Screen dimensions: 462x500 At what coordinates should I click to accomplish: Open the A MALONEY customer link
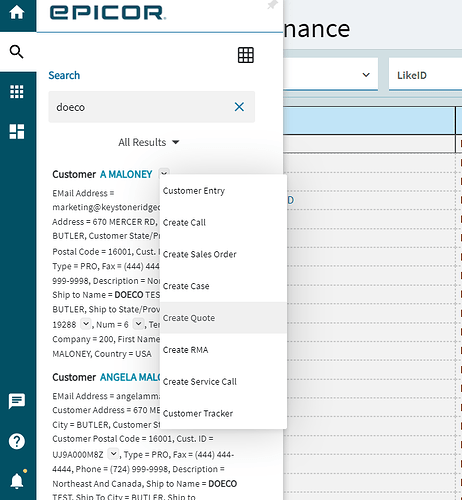(x=126, y=174)
